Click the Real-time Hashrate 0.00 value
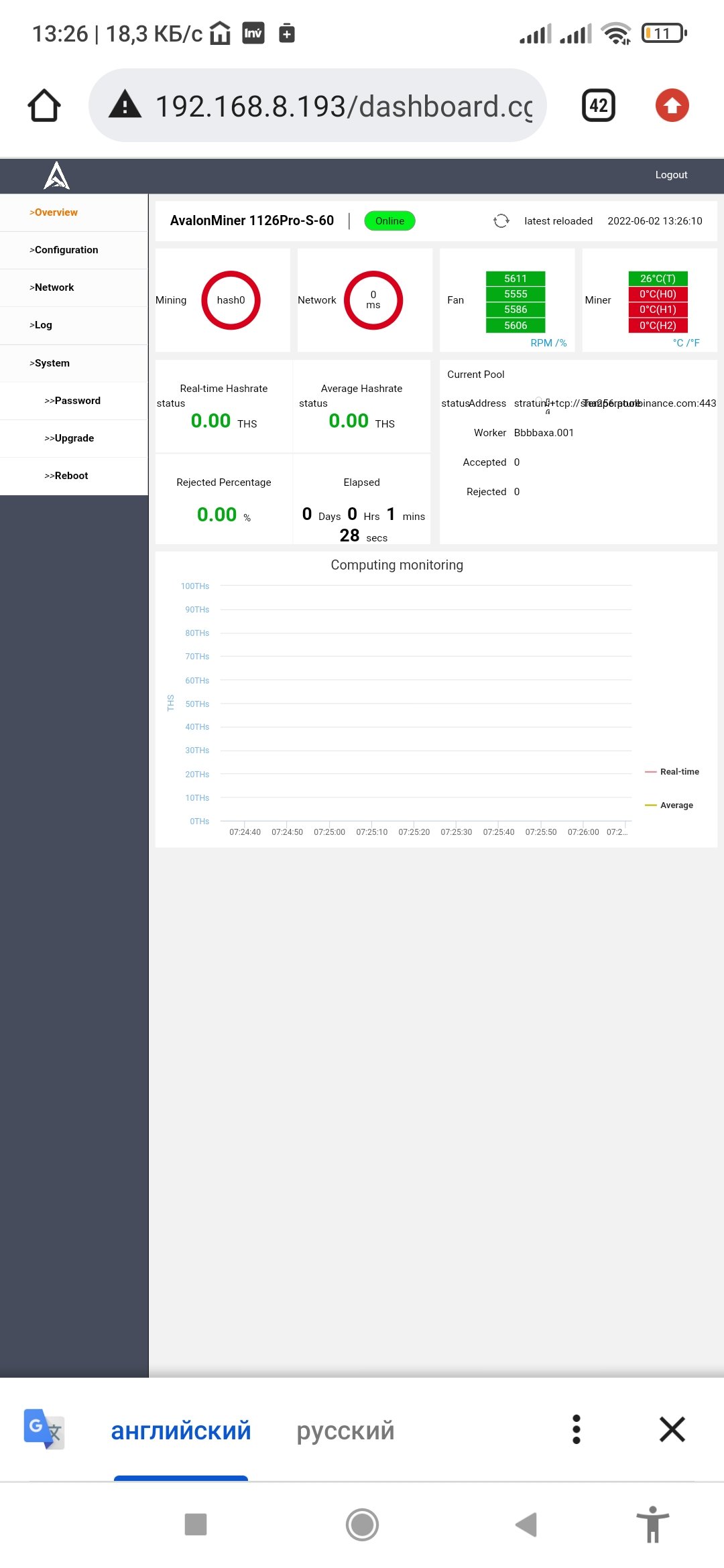The width and height of the screenshot is (724, 1568). coord(210,421)
